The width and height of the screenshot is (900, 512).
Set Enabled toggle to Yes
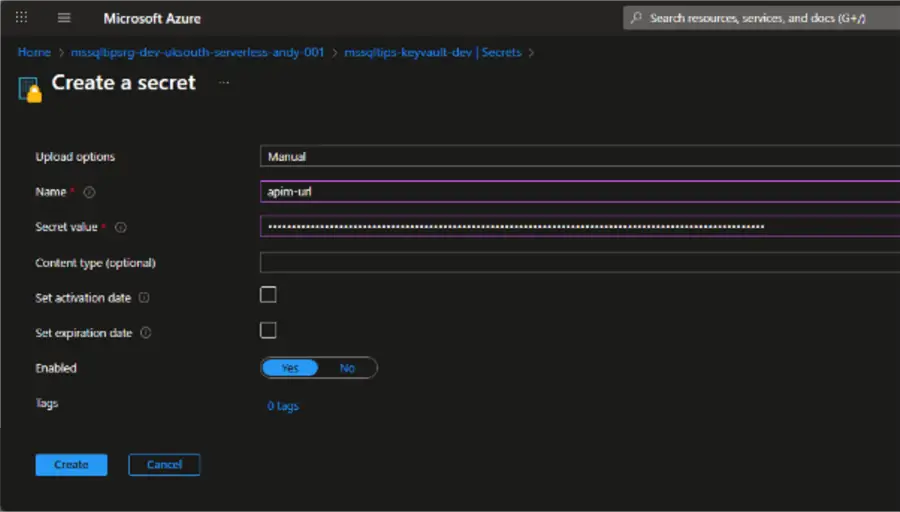[x=290, y=368]
